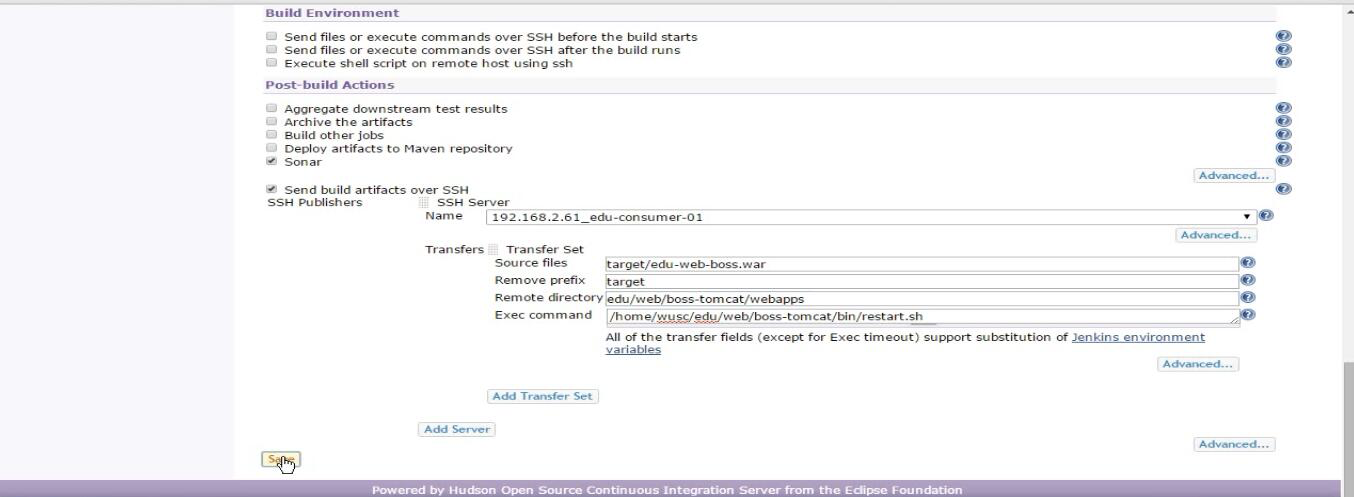Focus the Exec command text area
The image size is (1354, 497).
tap(922, 316)
